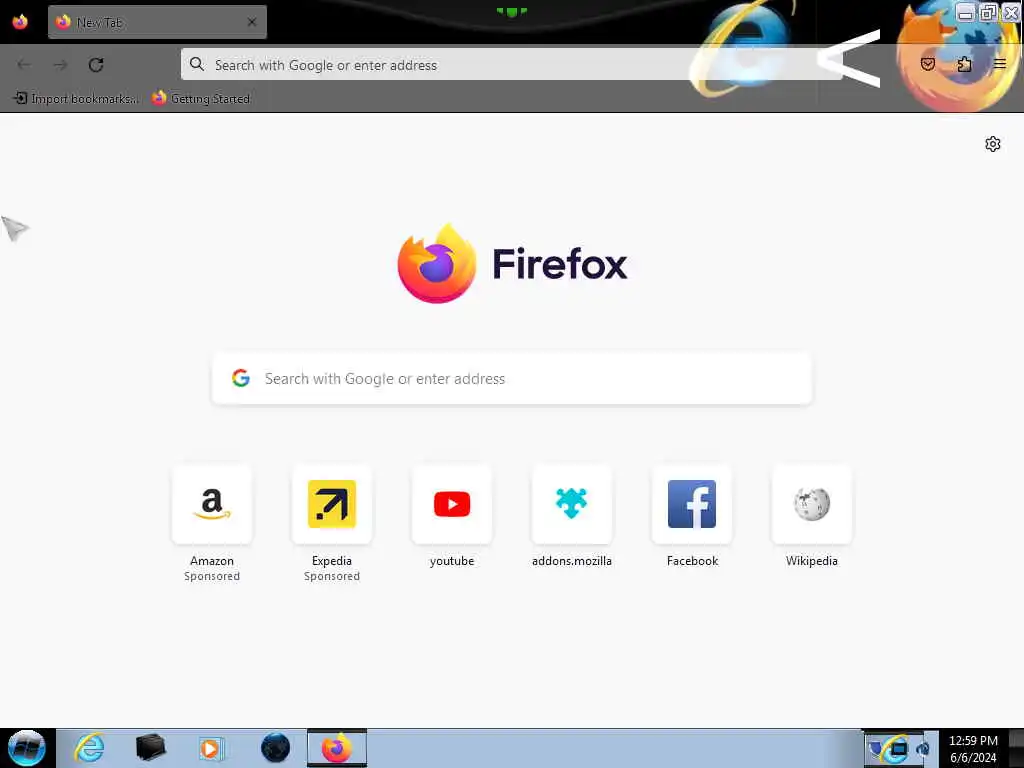The height and width of the screenshot is (768, 1024).
Task: Click the system tray network icon
Action: (900, 748)
